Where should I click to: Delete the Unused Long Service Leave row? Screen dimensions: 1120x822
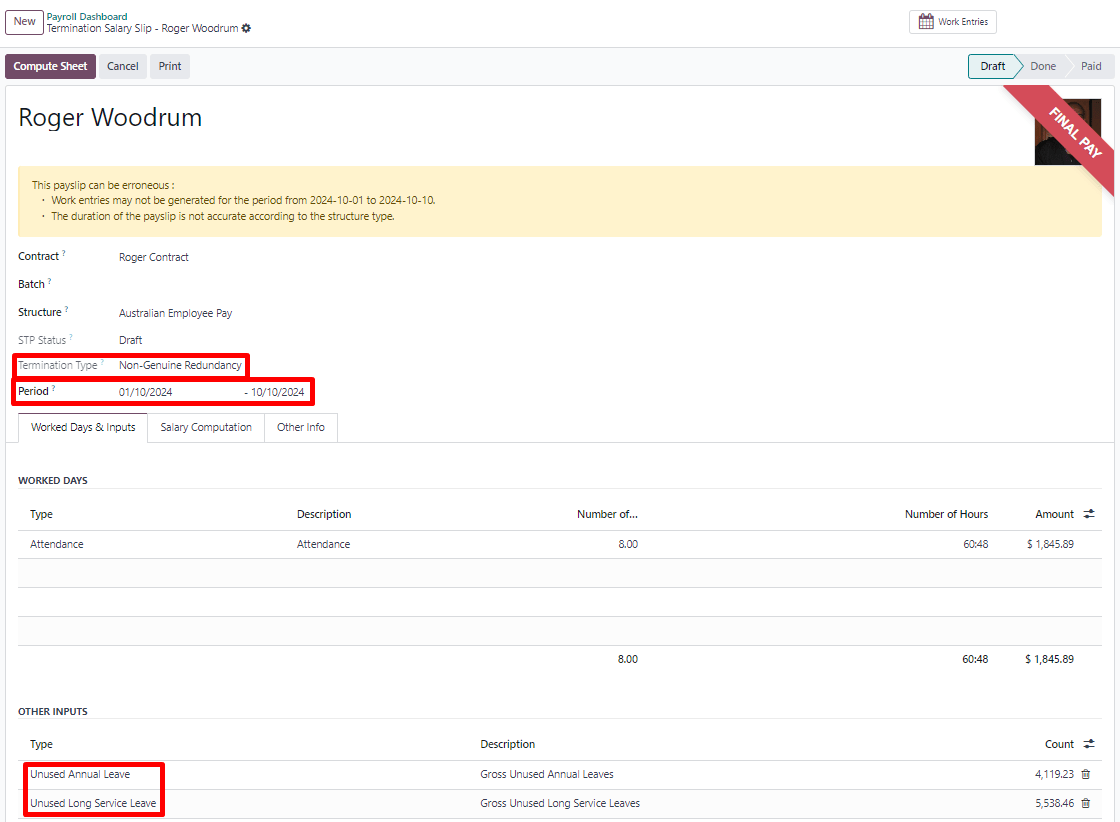point(1085,803)
